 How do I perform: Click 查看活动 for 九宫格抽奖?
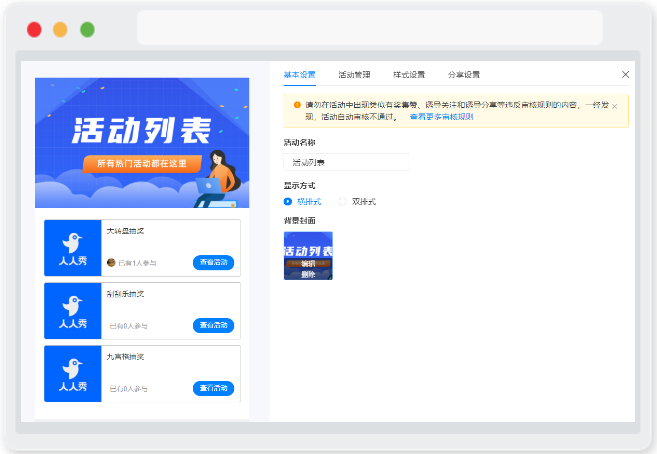(213, 388)
